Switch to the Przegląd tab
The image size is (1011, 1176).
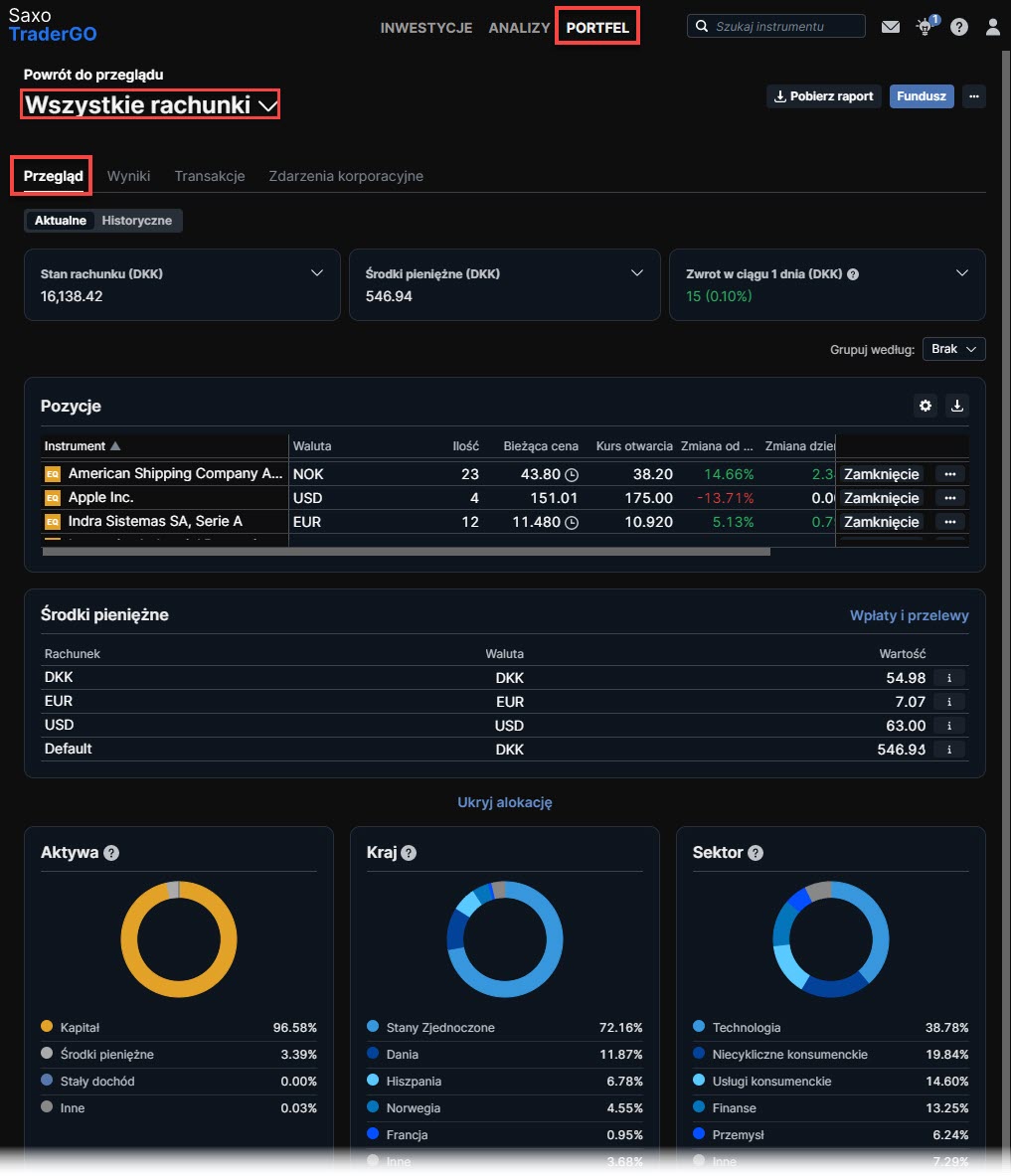point(53,176)
